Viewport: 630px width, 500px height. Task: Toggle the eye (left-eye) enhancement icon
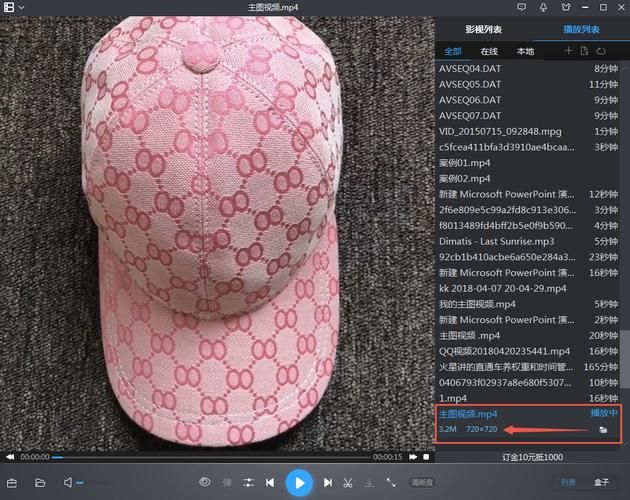pos(205,482)
